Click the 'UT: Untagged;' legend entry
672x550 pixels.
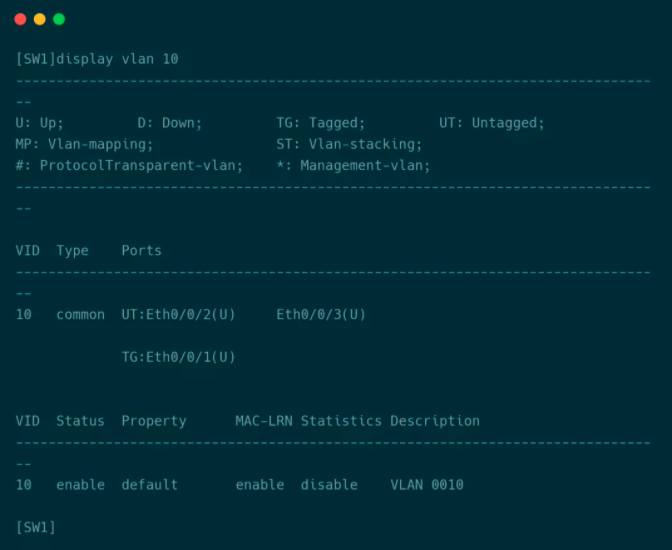[492, 123]
